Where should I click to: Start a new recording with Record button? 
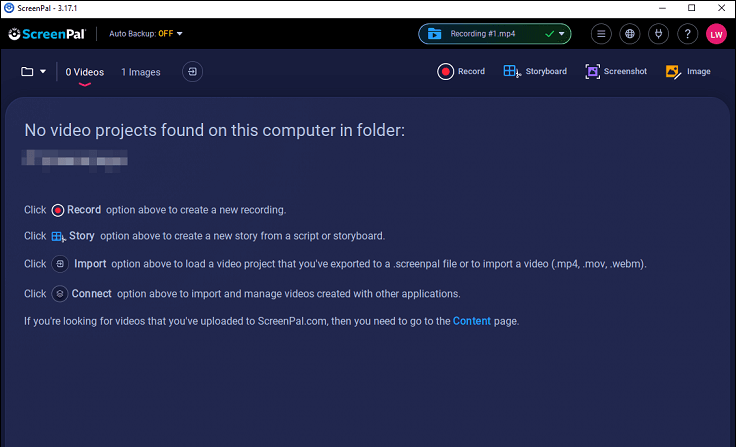(x=461, y=71)
